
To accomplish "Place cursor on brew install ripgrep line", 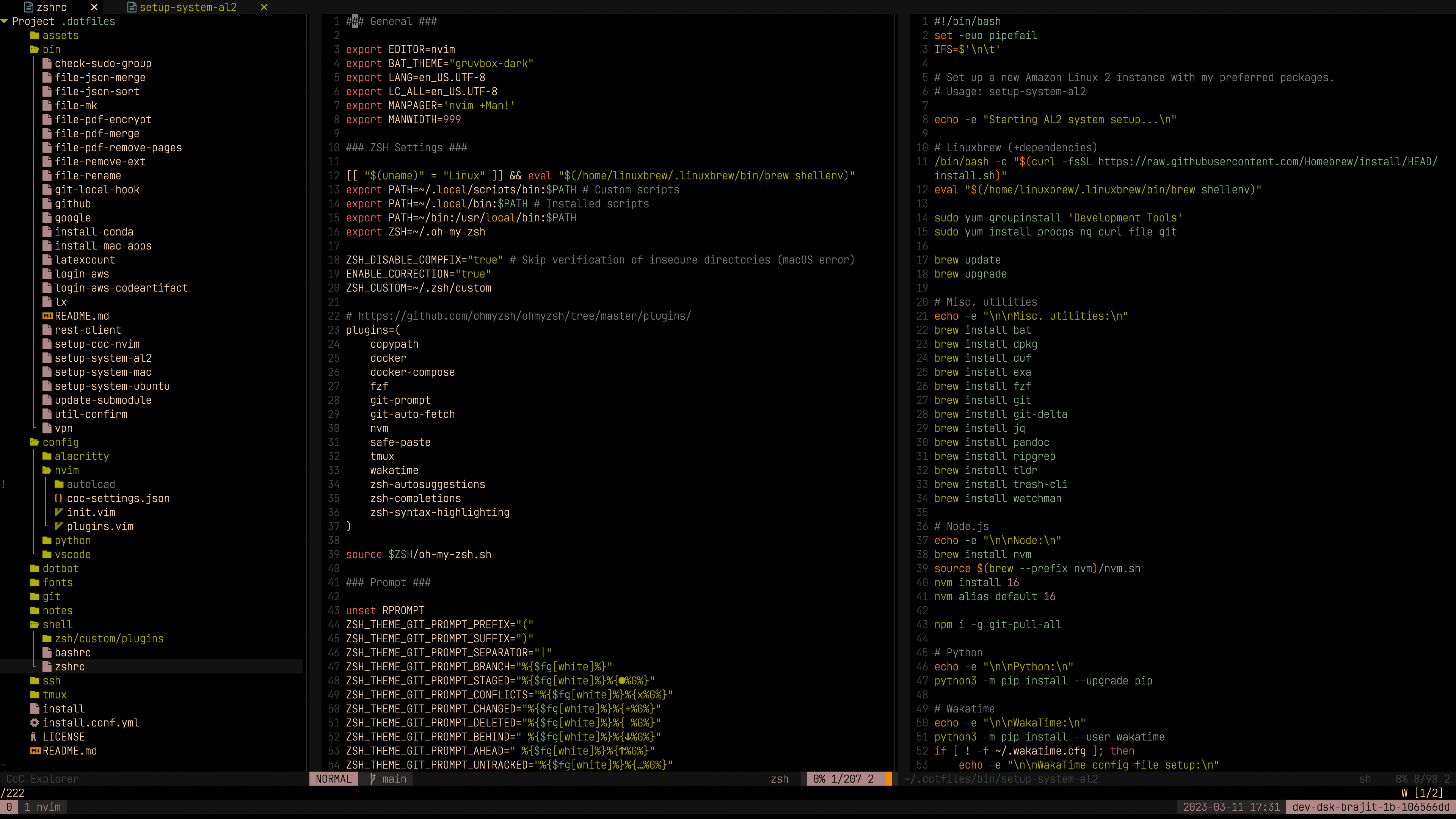I will pos(995,457).
